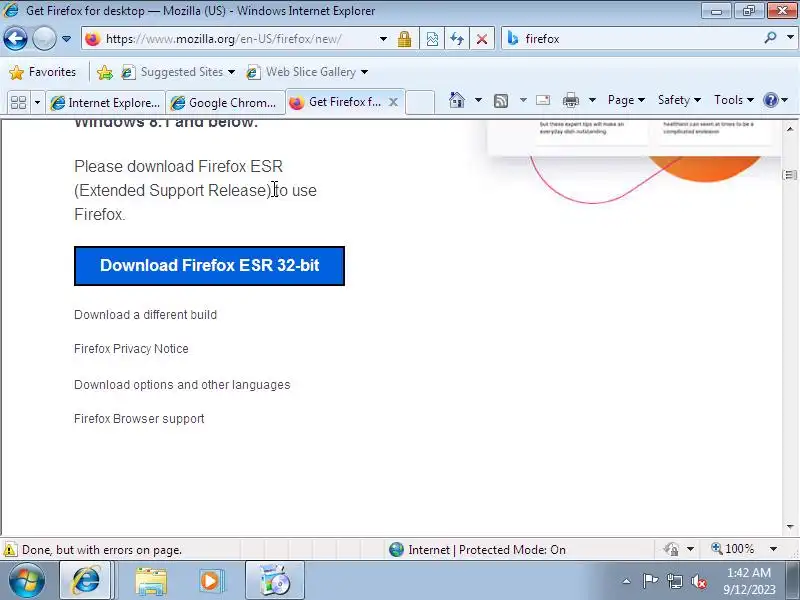Open the Help question mark icon
The width and height of the screenshot is (800, 600).
770,100
